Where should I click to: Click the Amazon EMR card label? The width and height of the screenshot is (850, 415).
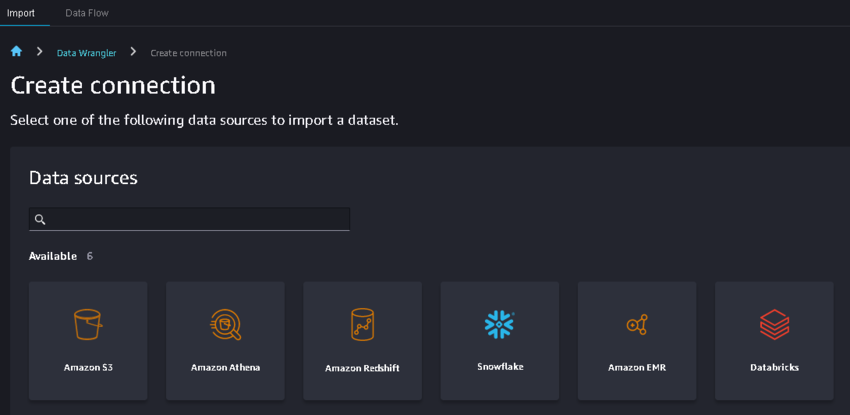(637, 367)
